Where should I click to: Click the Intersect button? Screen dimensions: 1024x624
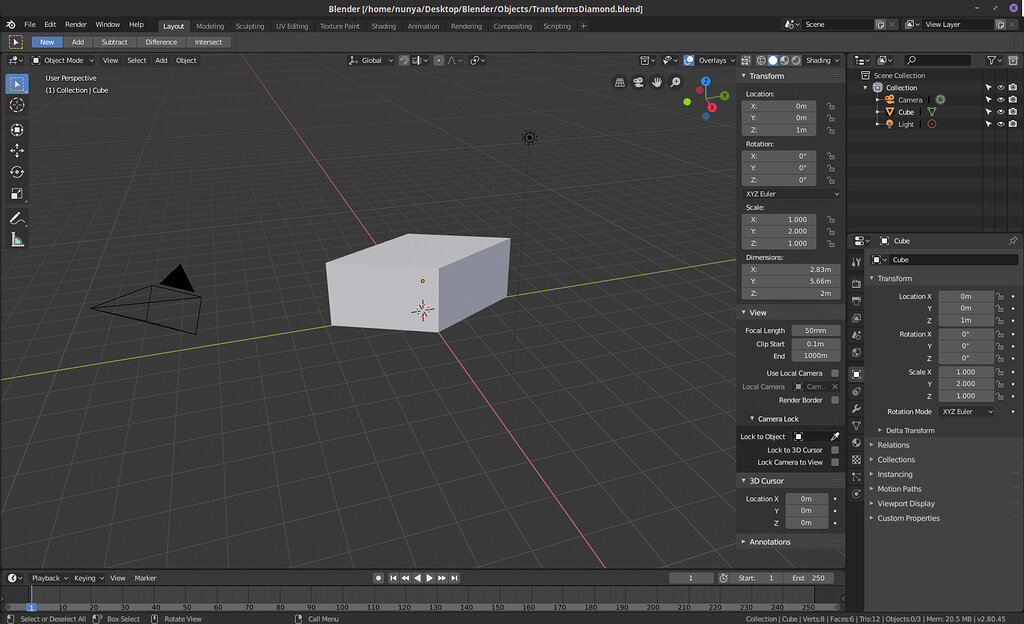(x=208, y=42)
